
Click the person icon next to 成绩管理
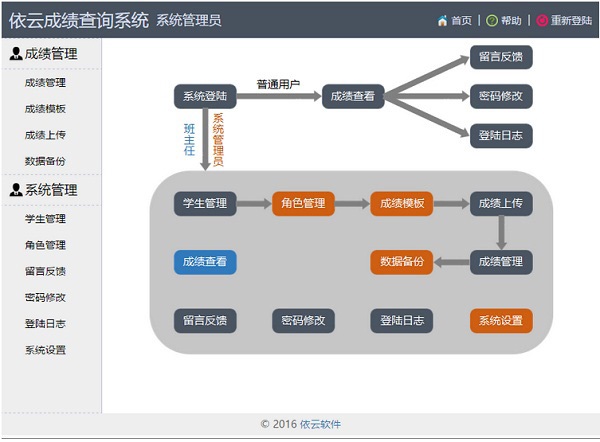(16, 54)
